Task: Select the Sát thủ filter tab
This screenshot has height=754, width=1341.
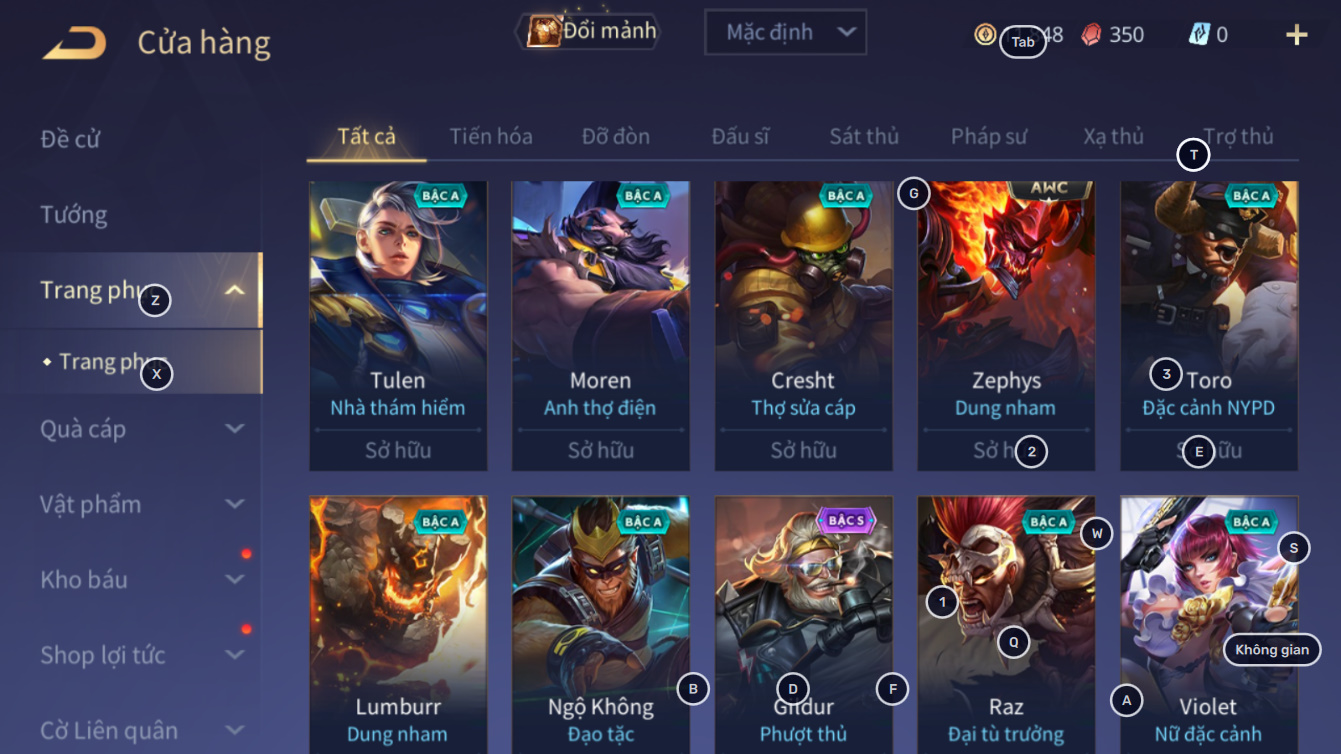Action: click(864, 137)
